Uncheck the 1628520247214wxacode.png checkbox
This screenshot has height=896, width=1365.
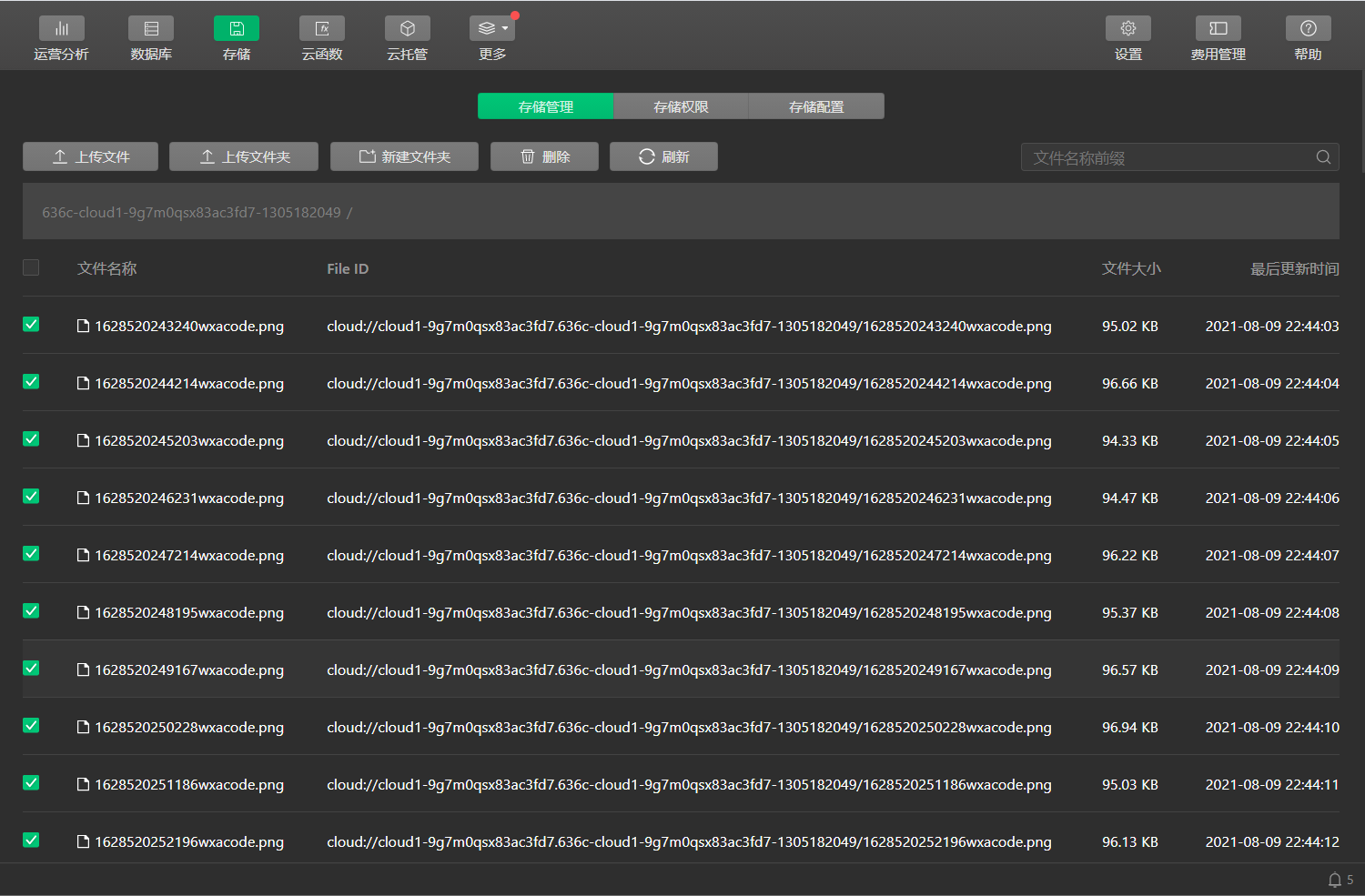pyautogui.click(x=31, y=554)
